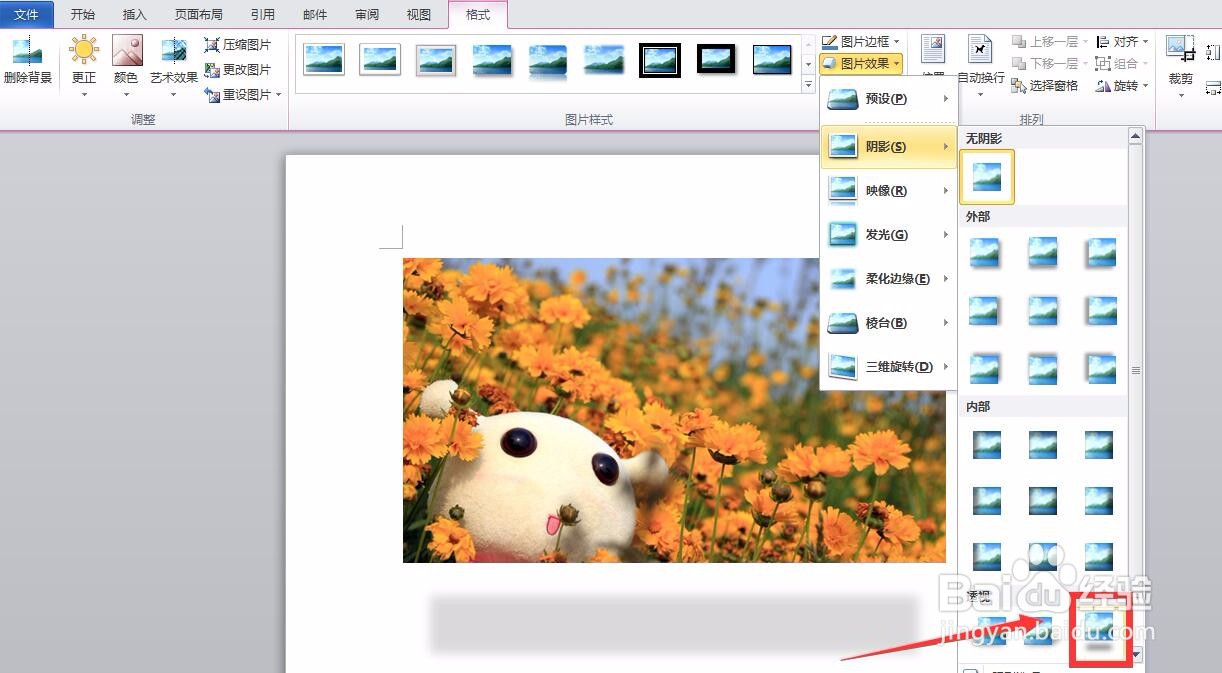Screen dimensions: 1222x673
Task: Switch to the 插入 Insert tab
Action: coord(134,15)
